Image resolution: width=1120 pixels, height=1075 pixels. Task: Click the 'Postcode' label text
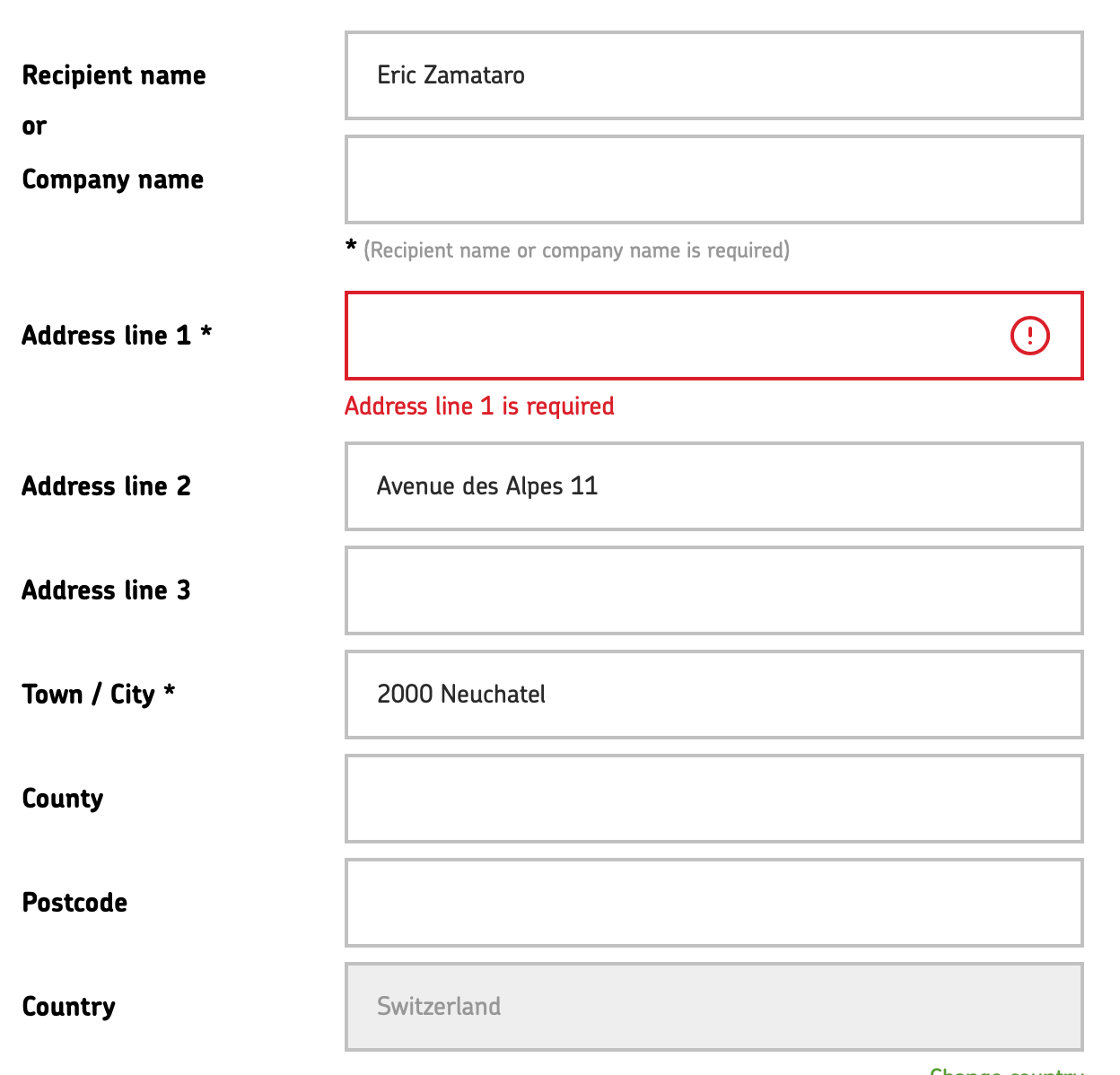(x=74, y=903)
